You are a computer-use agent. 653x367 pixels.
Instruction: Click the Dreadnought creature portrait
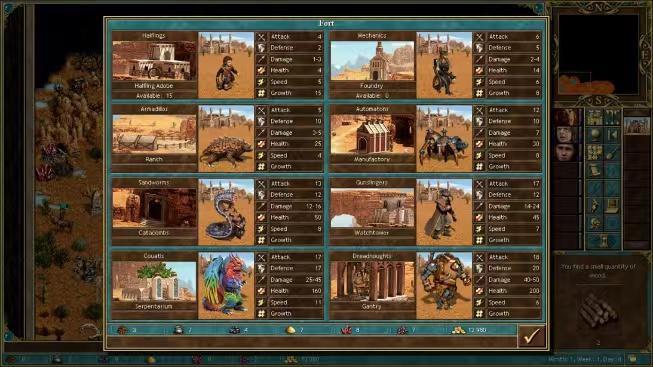point(444,285)
